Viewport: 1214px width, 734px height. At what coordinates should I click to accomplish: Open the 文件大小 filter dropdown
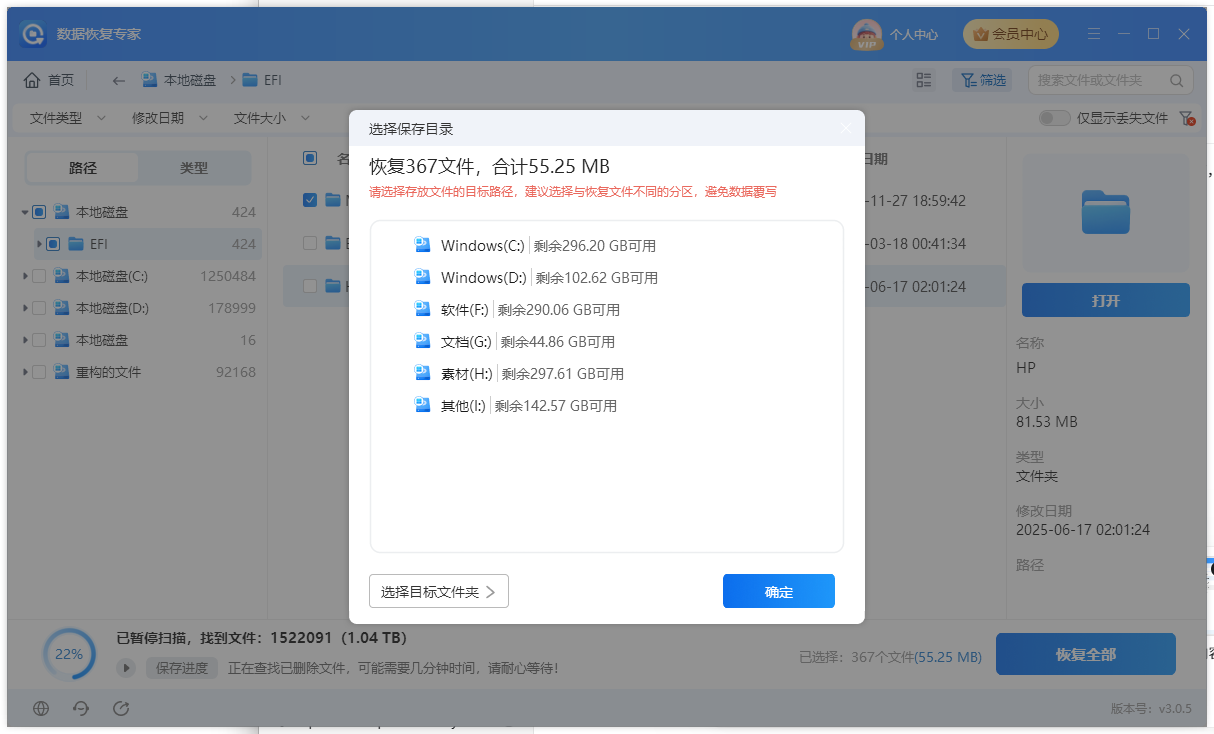pos(272,118)
